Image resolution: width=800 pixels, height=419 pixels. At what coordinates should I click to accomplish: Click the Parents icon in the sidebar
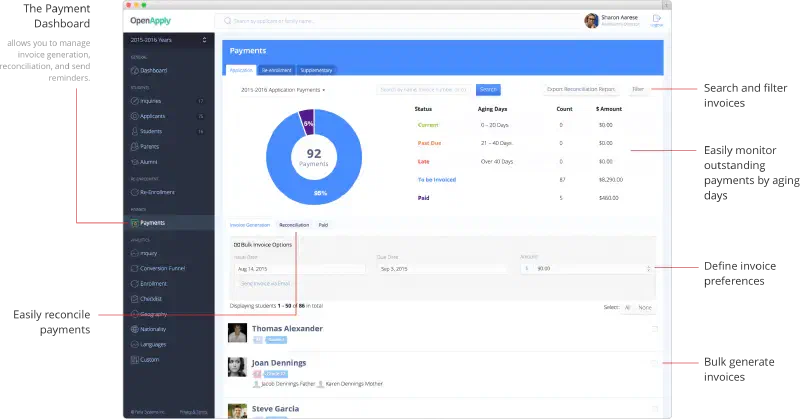[x=135, y=146]
